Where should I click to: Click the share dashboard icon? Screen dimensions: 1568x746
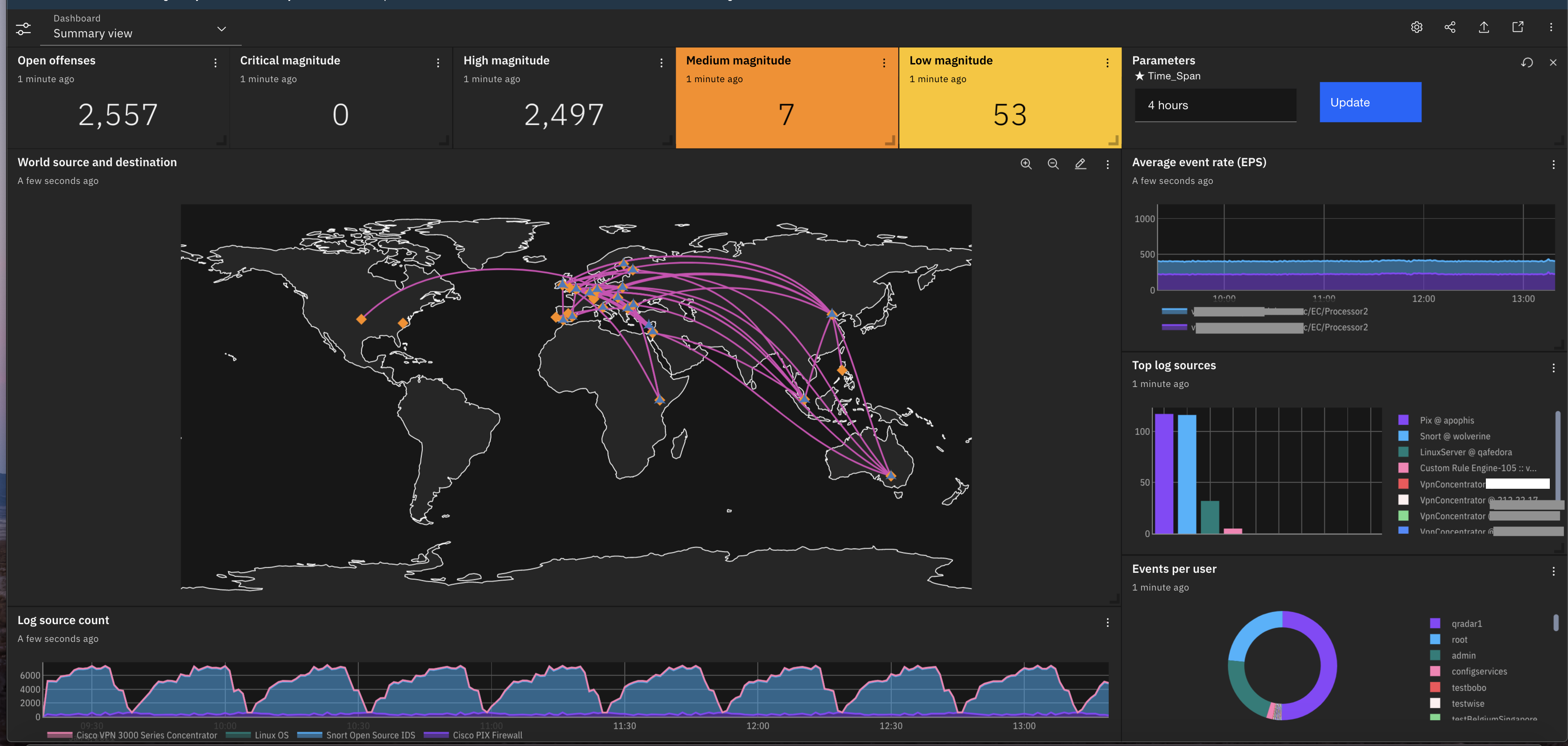[1450, 28]
